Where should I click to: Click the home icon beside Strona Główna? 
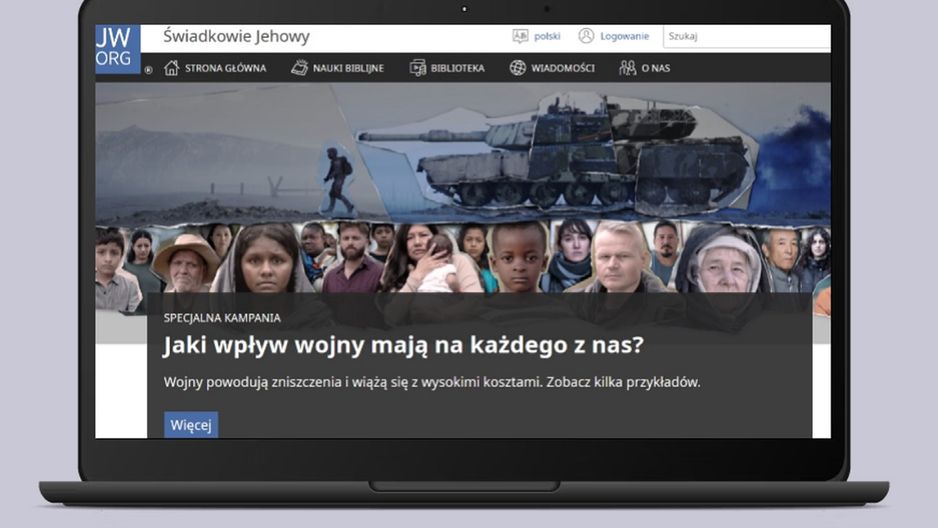[x=172, y=68]
